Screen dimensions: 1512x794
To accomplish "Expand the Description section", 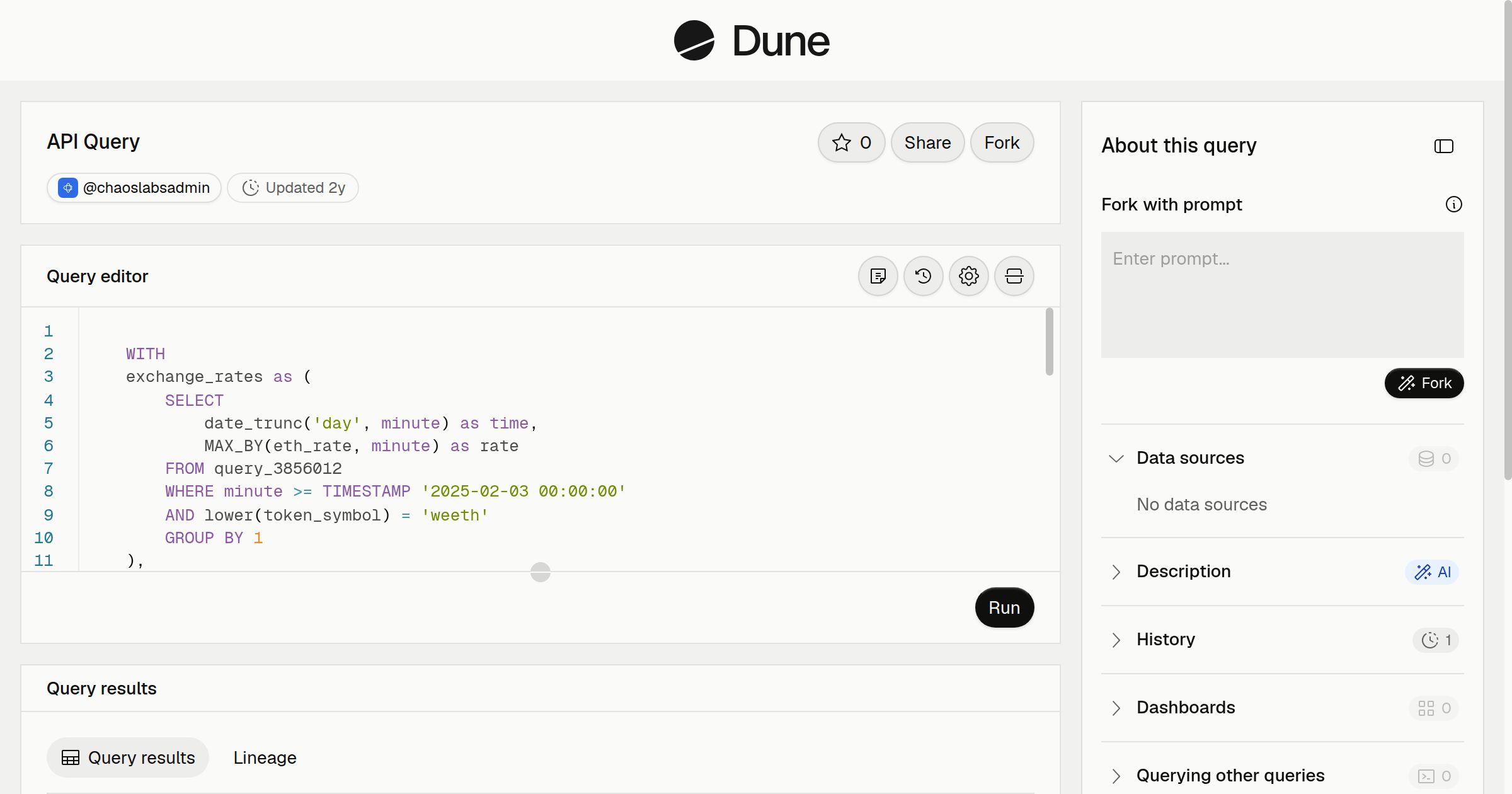I will click(1116, 572).
